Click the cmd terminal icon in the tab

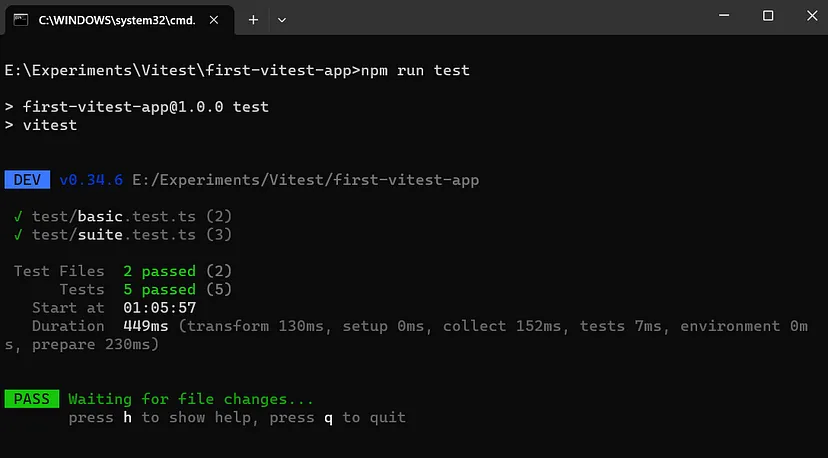point(21,20)
